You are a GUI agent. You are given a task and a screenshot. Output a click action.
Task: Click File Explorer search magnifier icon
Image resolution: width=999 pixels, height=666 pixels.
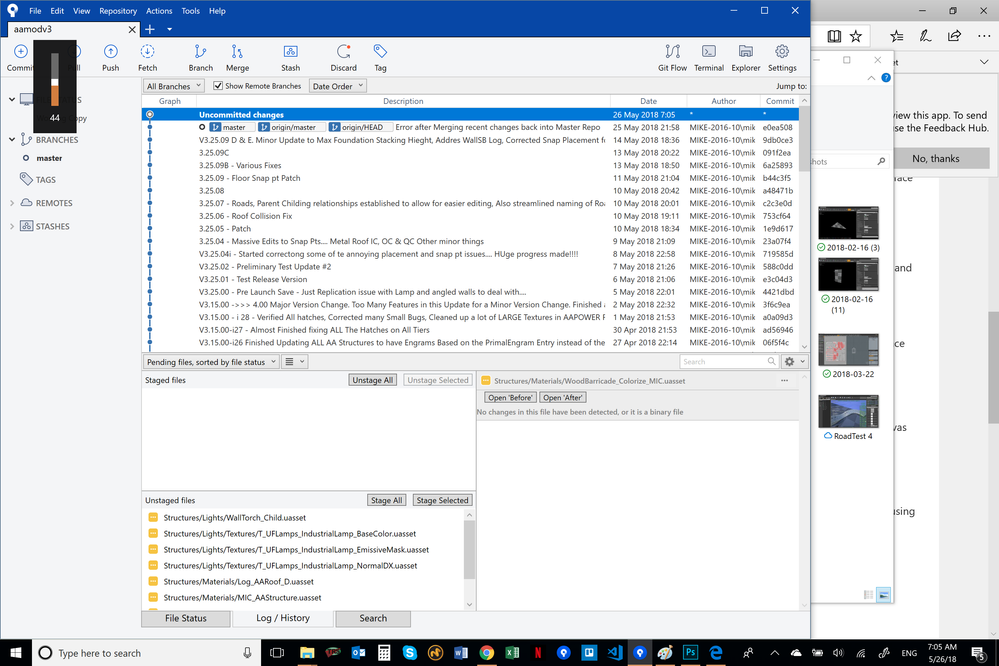(881, 161)
